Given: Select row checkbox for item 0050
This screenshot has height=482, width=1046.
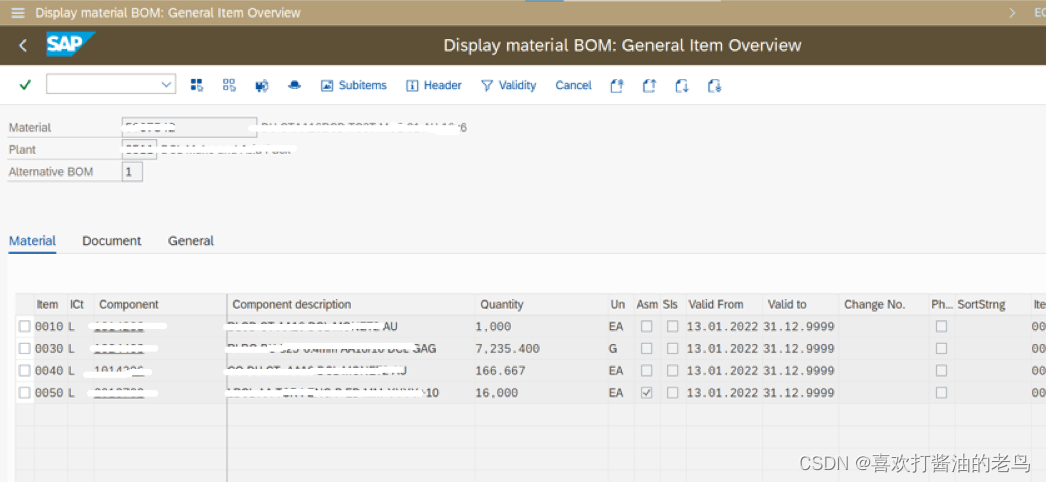Looking at the screenshot, I should [25, 393].
